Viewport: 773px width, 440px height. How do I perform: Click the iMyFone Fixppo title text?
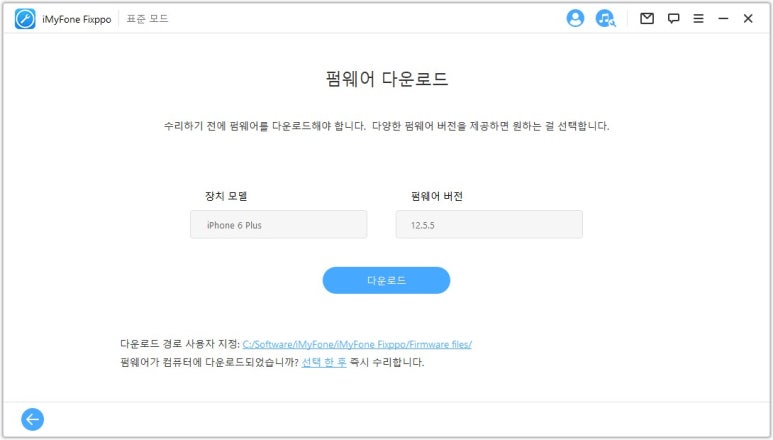[x=76, y=20]
